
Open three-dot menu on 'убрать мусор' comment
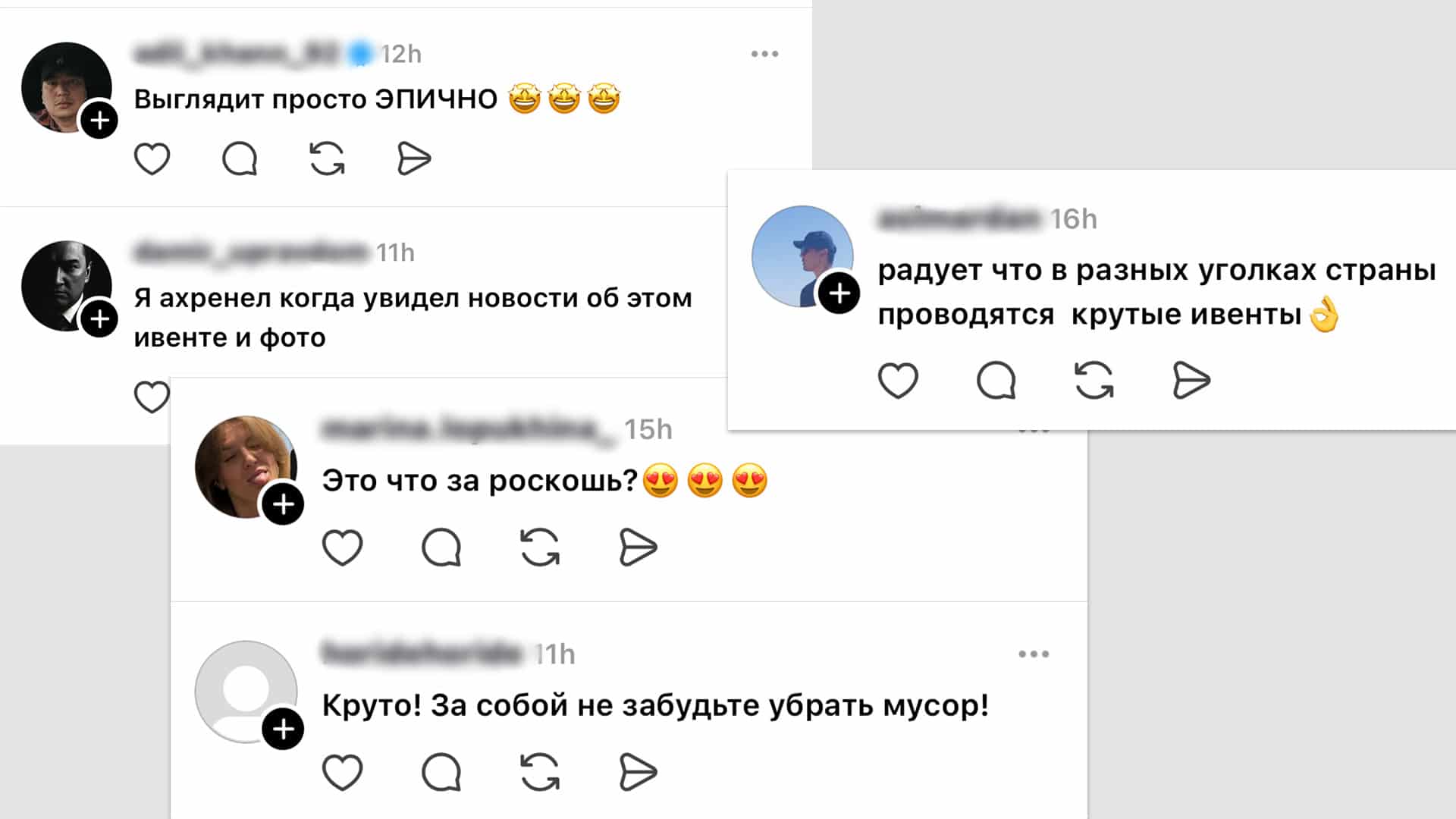(x=1034, y=654)
